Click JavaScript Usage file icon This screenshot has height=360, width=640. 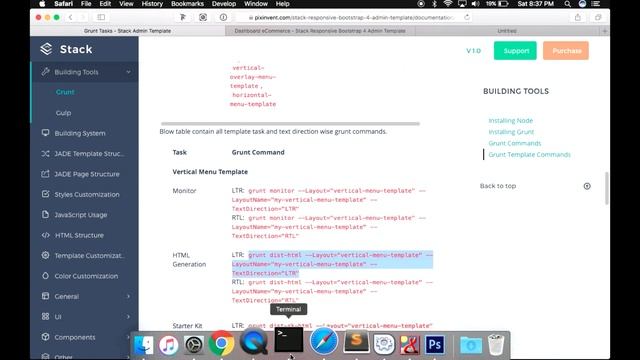coord(45,215)
